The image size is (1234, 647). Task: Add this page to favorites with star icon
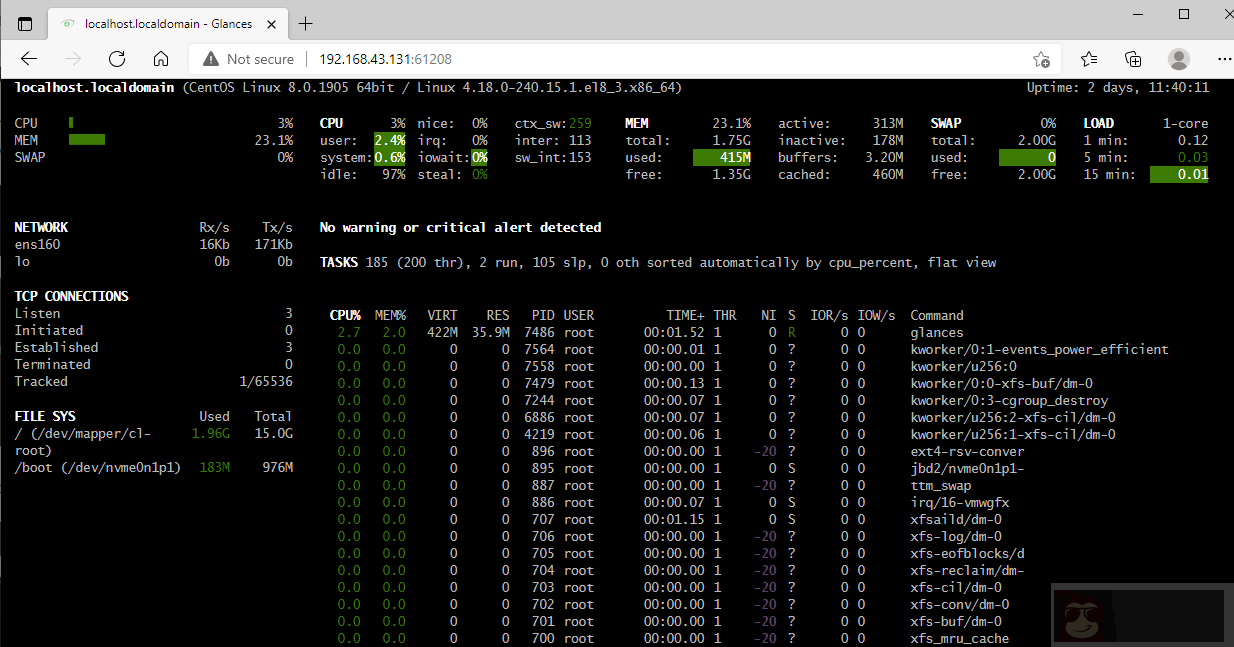coord(1041,59)
